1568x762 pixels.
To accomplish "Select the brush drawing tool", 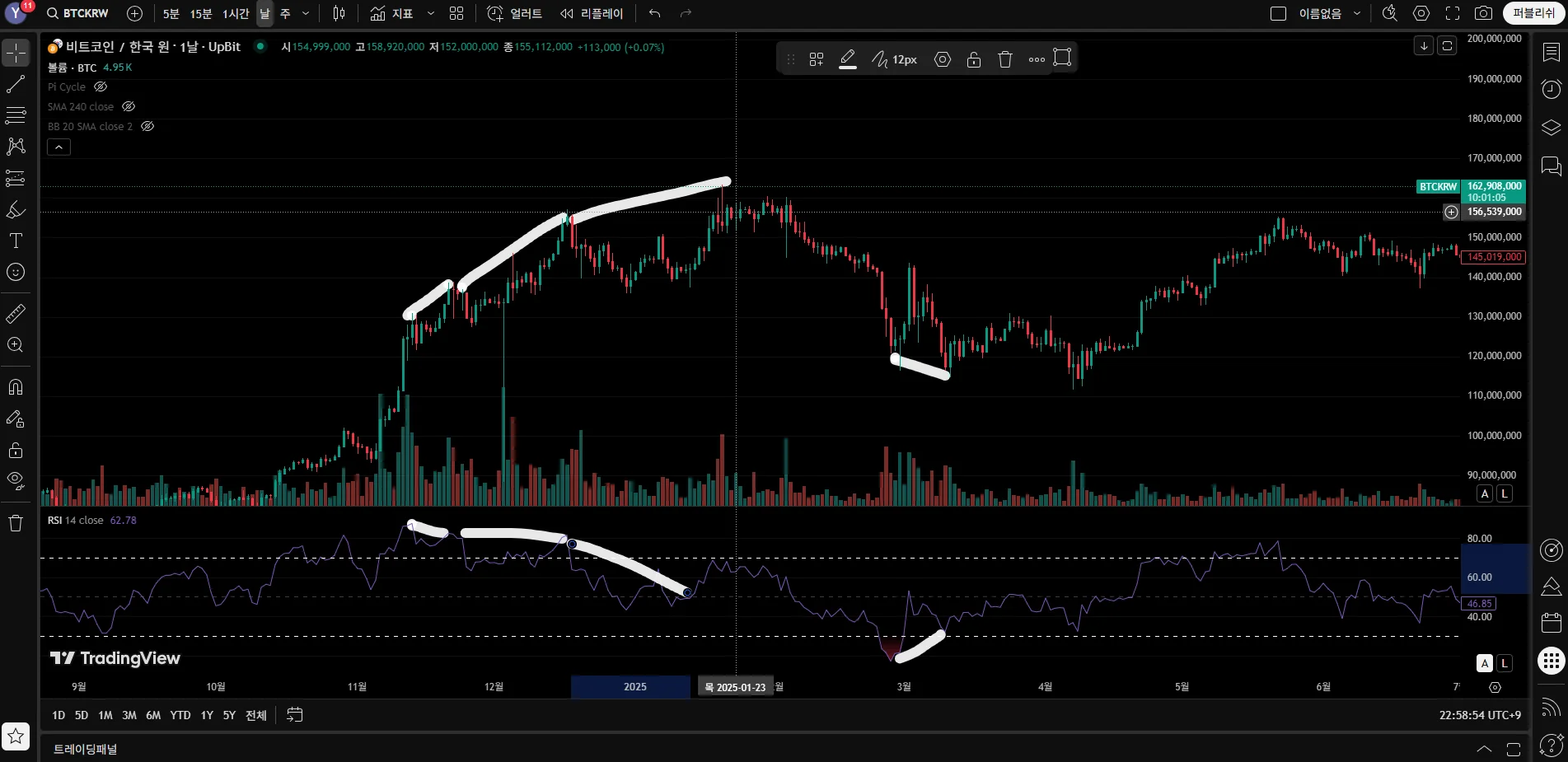I will point(16,209).
